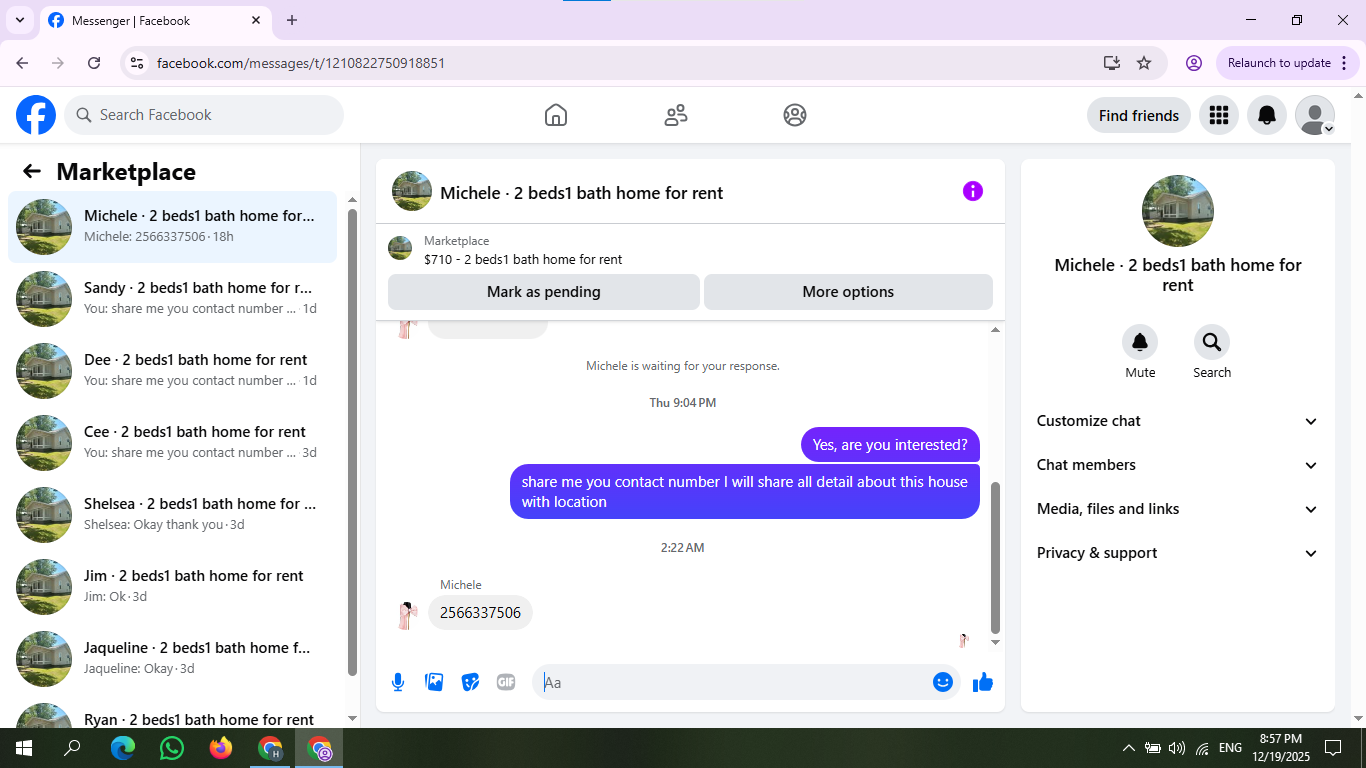Open Firefox from taskbar
This screenshot has height=768, width=1366.
(x=221, y=748)
